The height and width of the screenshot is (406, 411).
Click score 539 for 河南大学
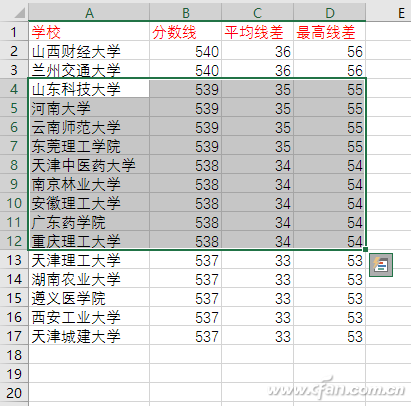tap(185, 108)
